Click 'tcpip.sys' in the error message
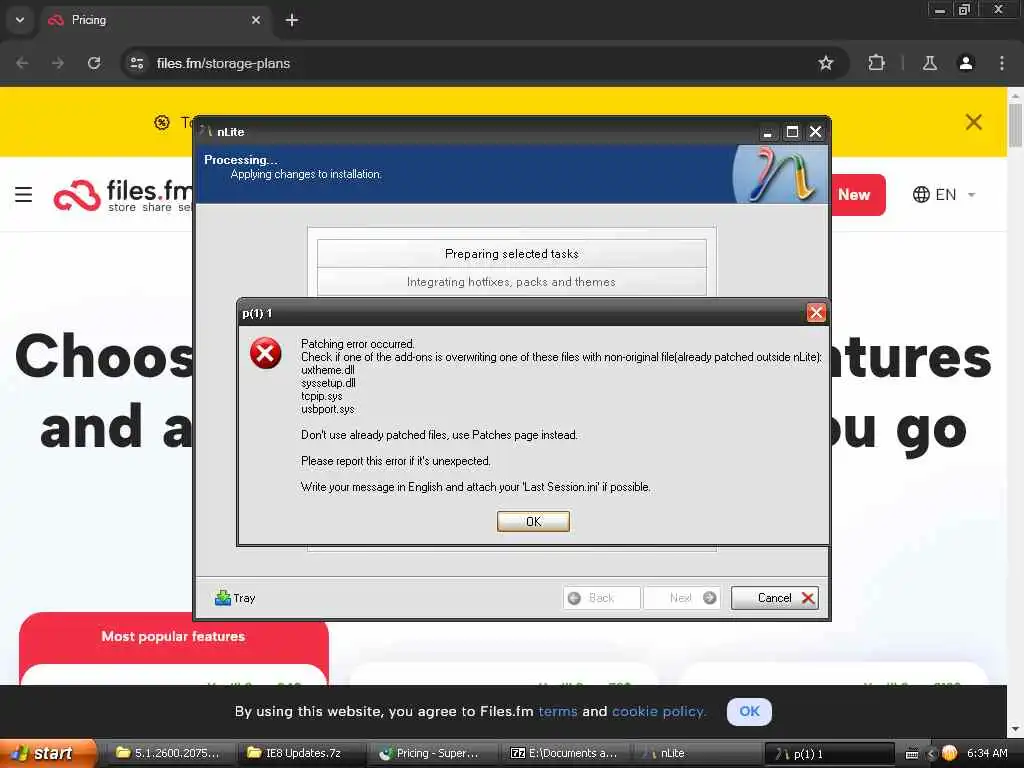1024x768 pixels. point(321,396)
